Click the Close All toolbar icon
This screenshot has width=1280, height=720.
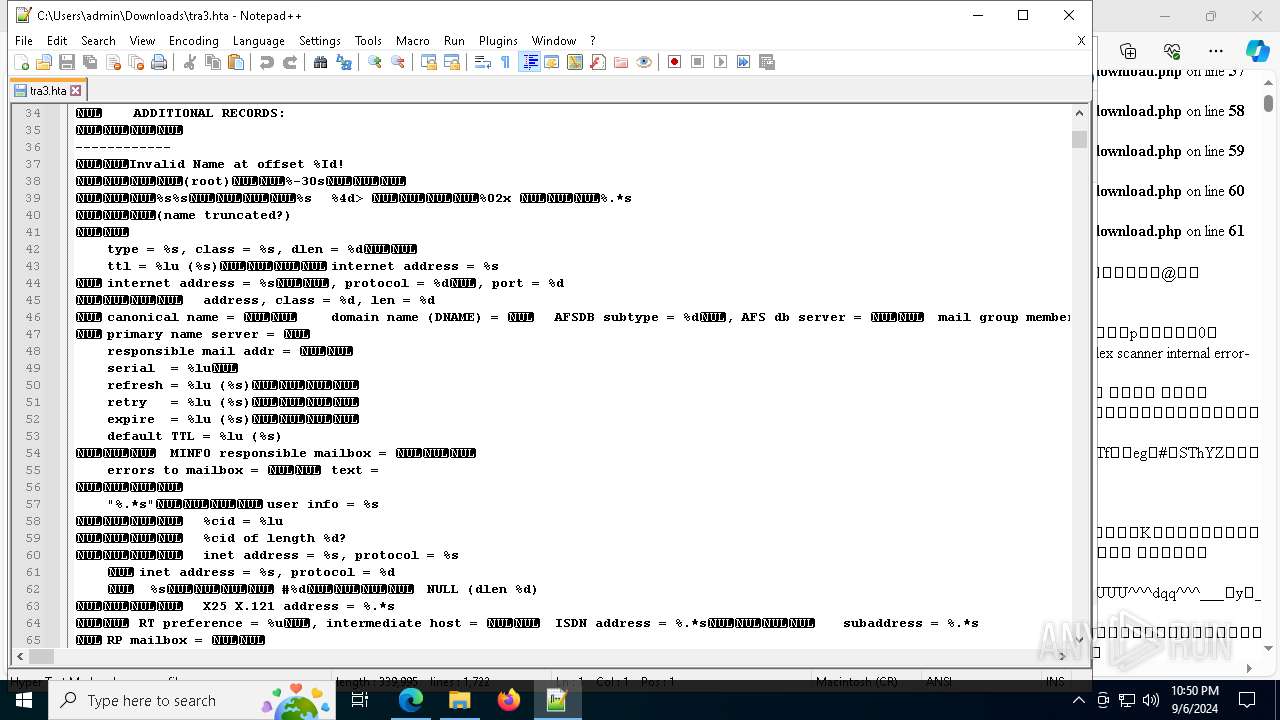136,62
